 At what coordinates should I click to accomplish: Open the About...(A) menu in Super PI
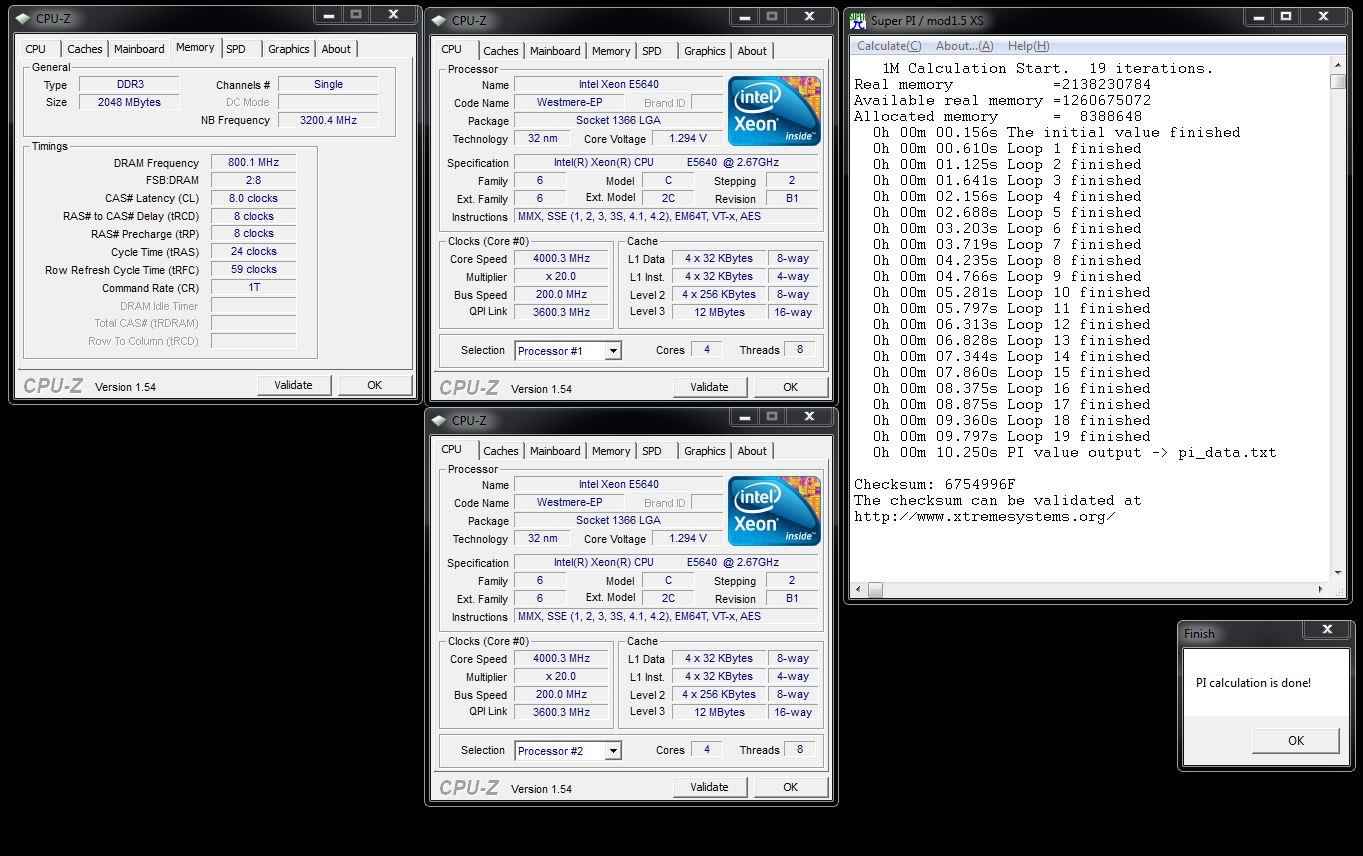[x=964, y=46]
